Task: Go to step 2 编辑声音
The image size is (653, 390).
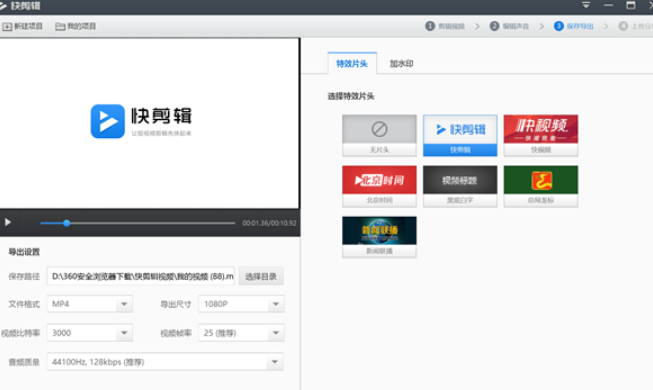Action: tap(509, 26)
